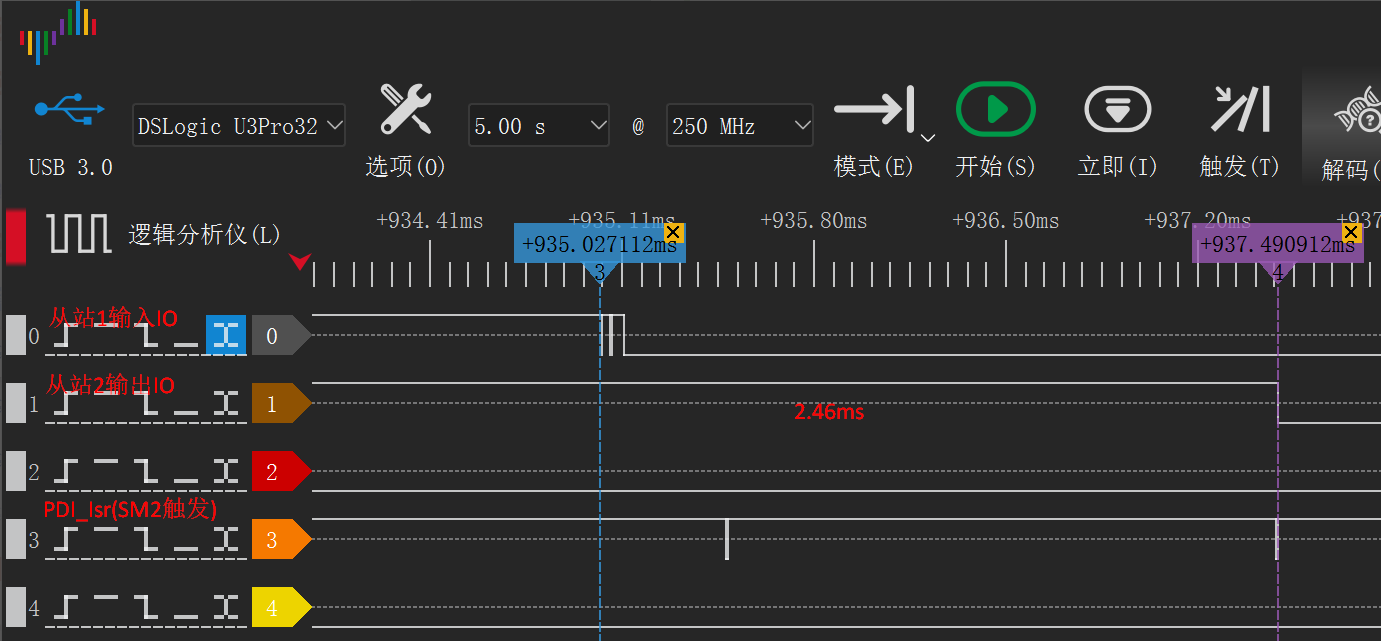Open the DSLogic U3Pro32 device dropdown
This screenshot has height=641, width=1381.
(239, 126)
